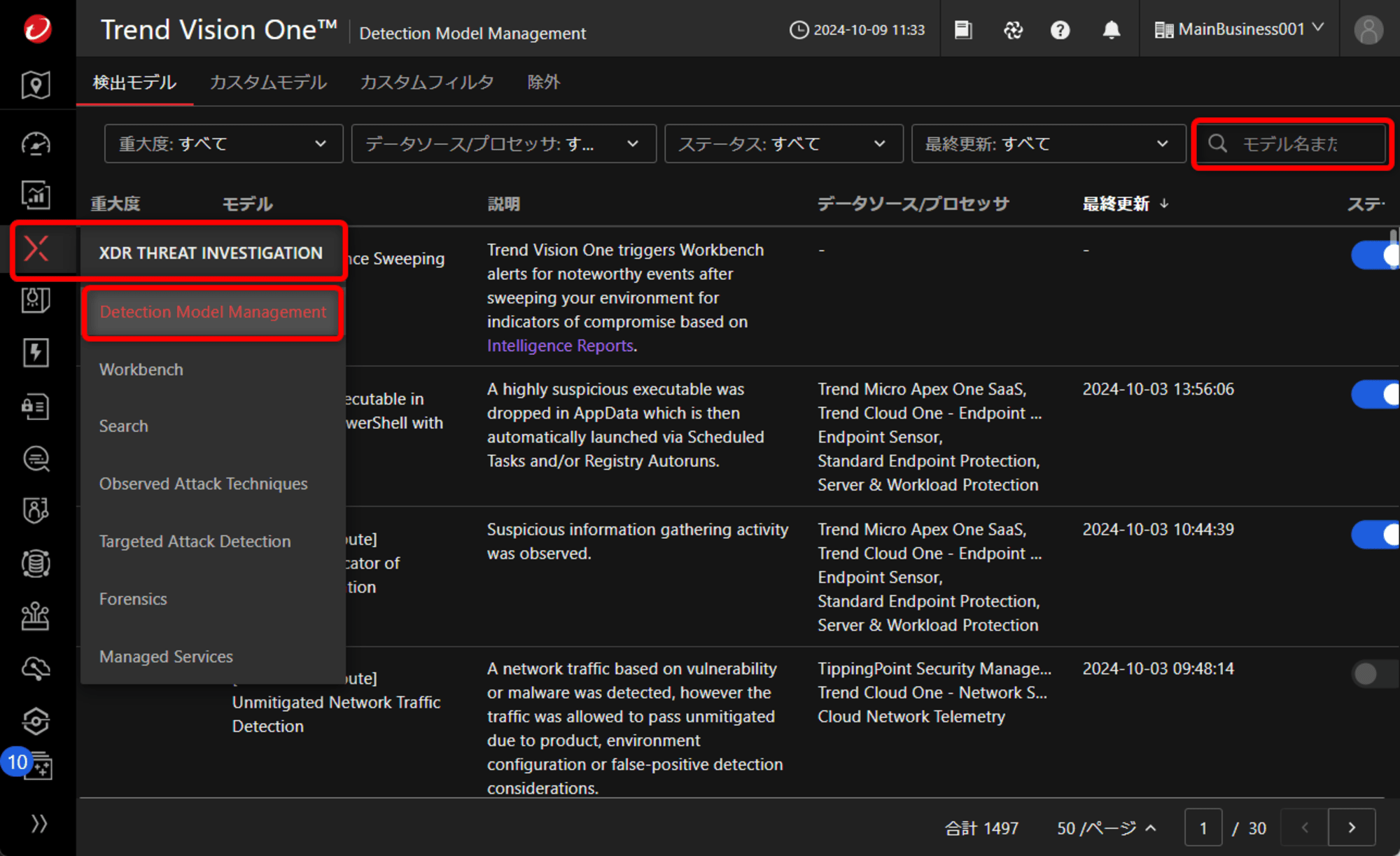Click the TippingPoint Security Manage... data source
1400x856 pixels.
(x=934, y=668)
